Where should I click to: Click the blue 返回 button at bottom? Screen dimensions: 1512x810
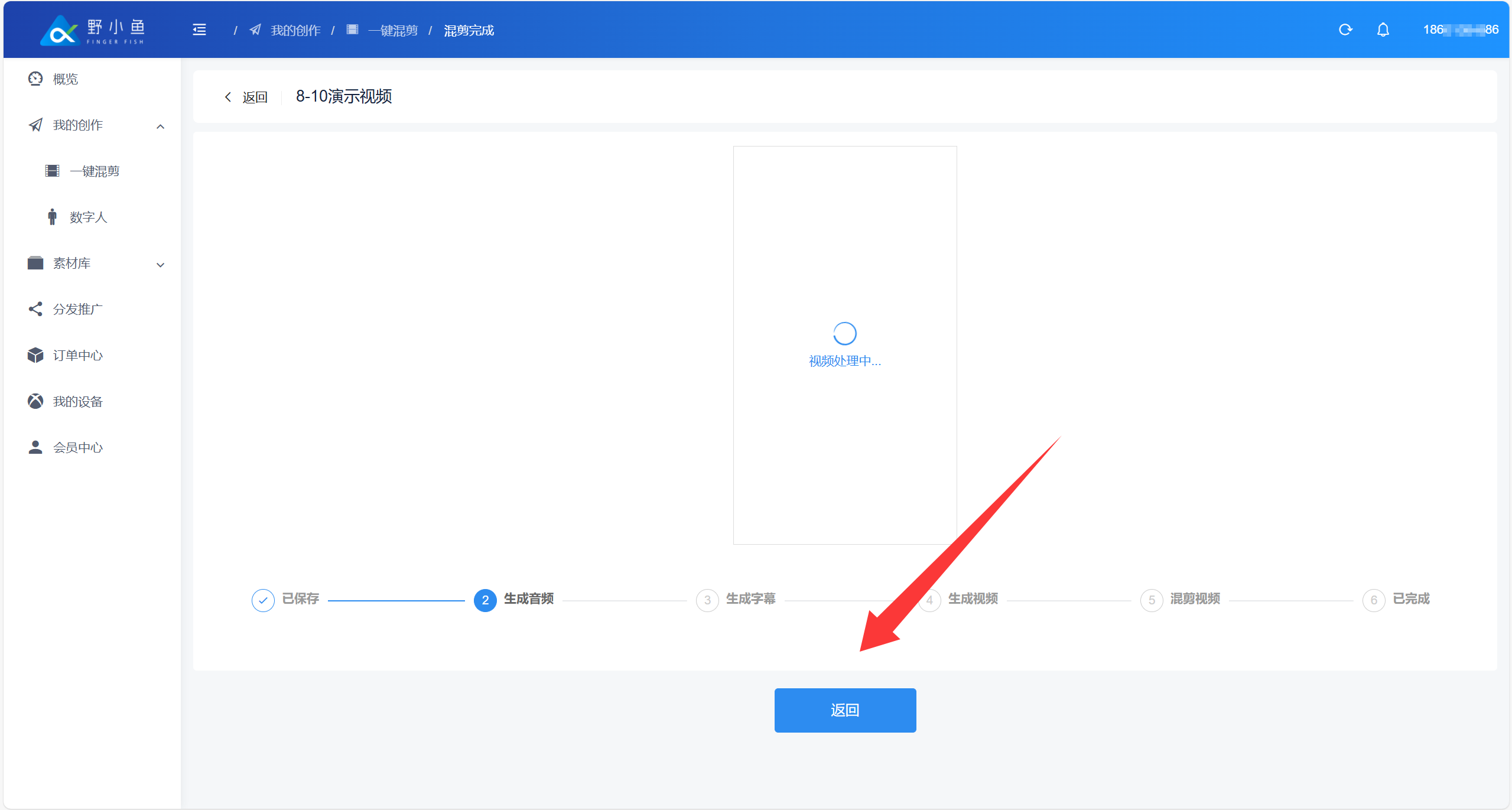(x=844, y=710)
